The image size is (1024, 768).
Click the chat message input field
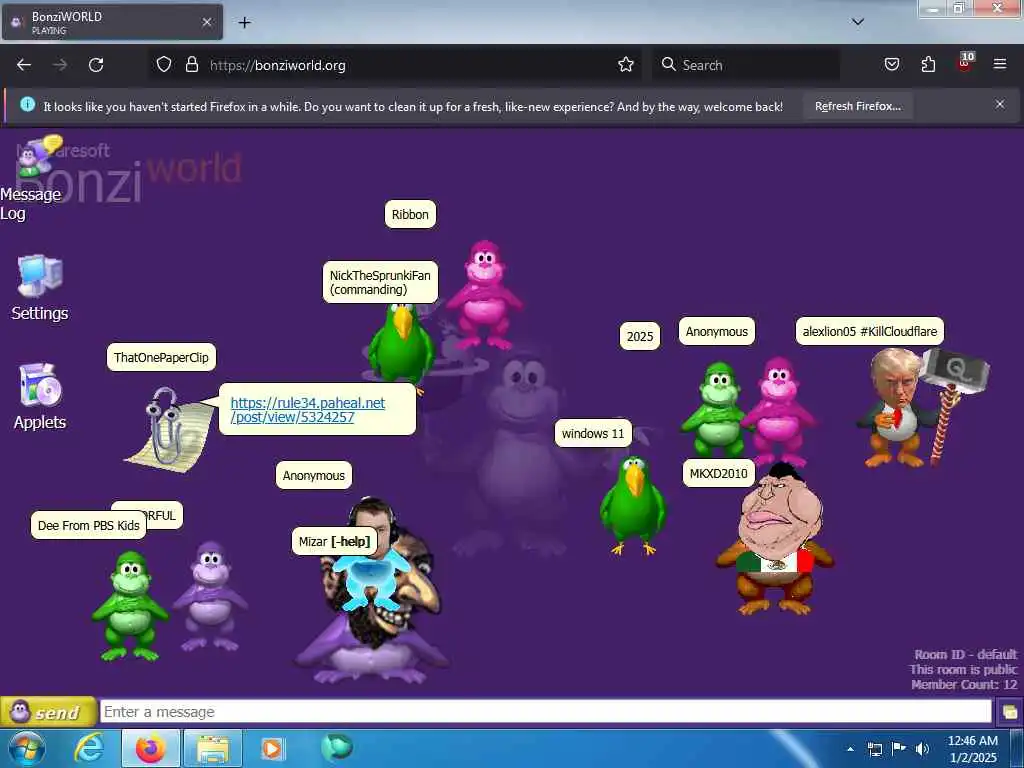545,711
